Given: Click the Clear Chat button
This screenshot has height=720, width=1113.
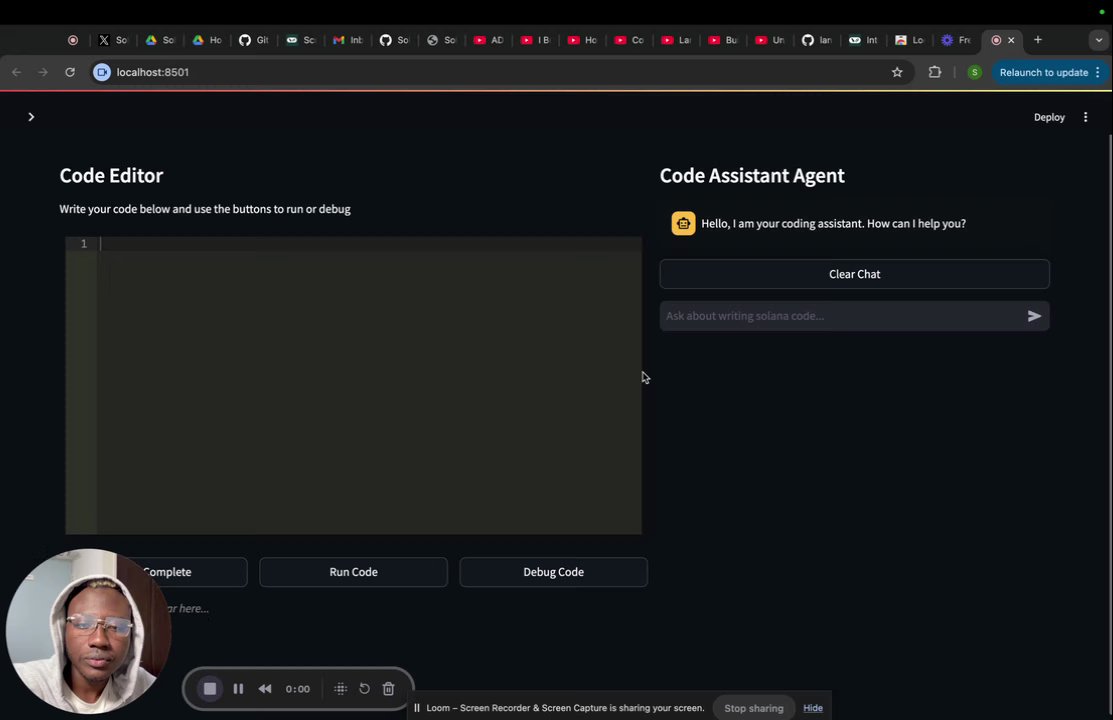Looking at the screenshot, I should [855, 274].
